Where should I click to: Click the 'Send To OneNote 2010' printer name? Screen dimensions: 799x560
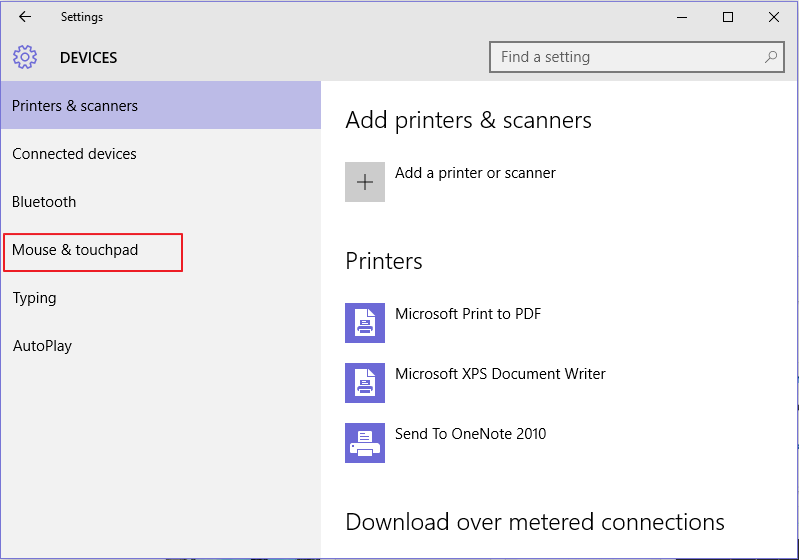click(470, 434)
